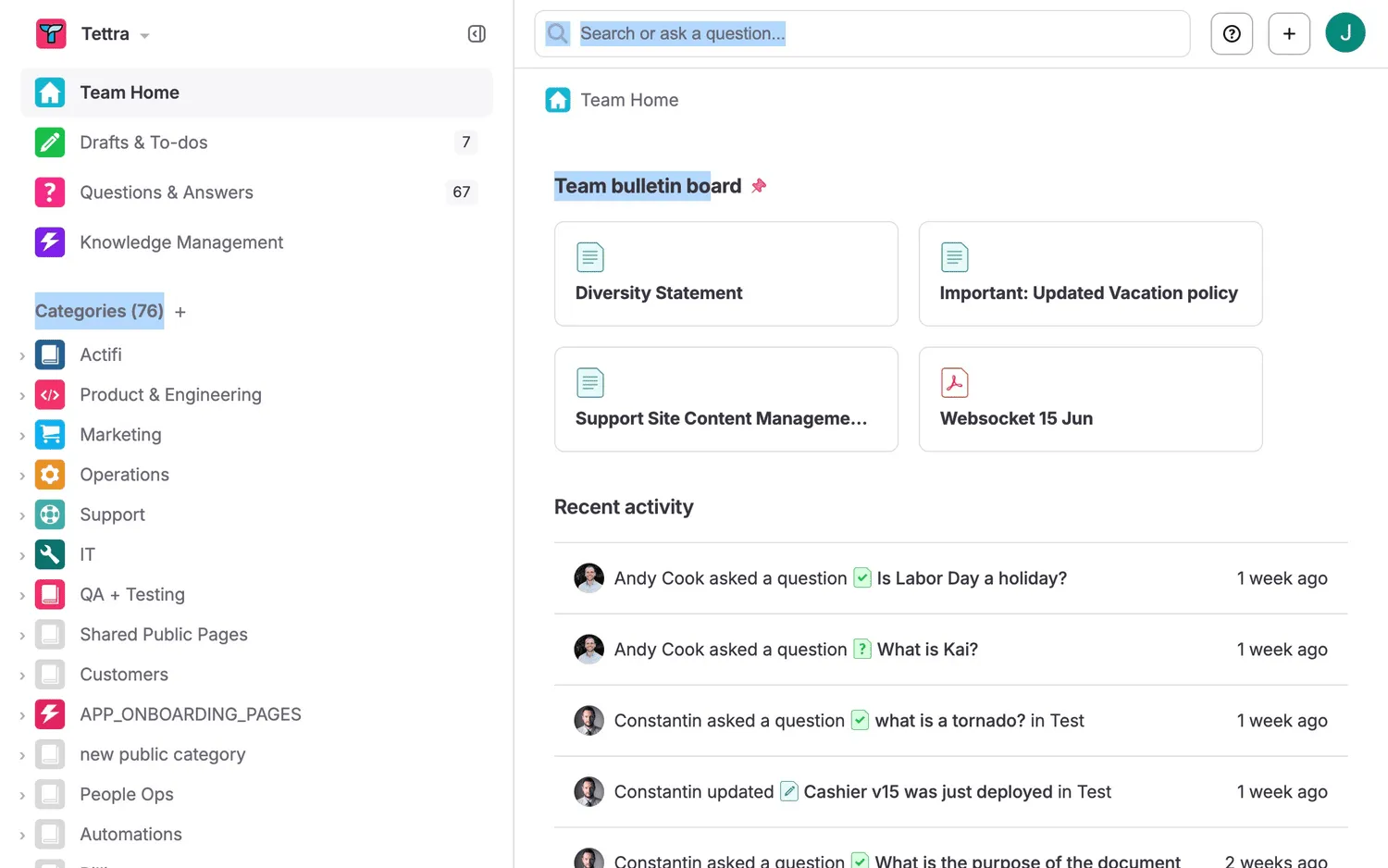Click the plus create-new button
Screen dimensions: 1388x868
1289,34
